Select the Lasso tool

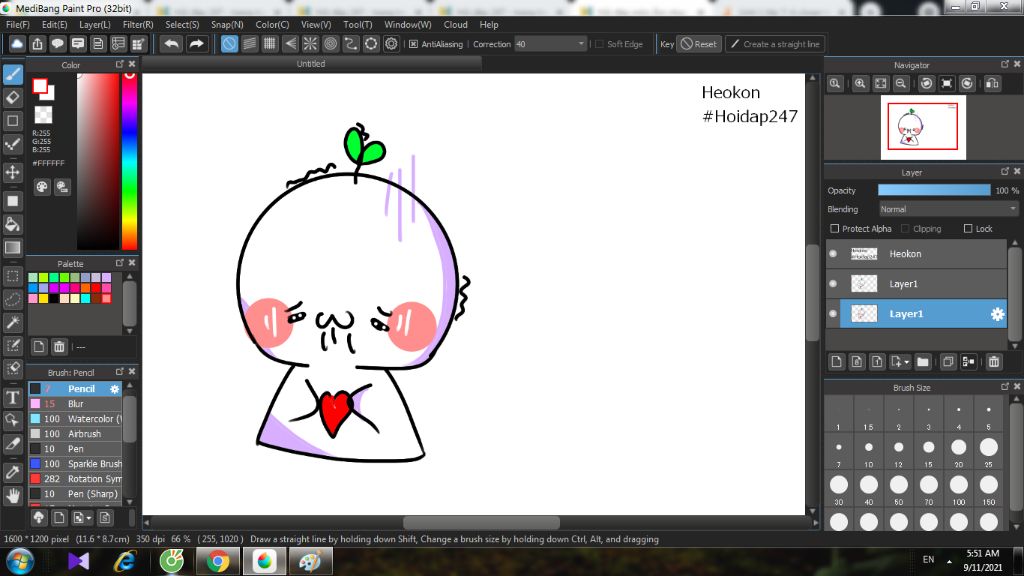click(13, 299)
